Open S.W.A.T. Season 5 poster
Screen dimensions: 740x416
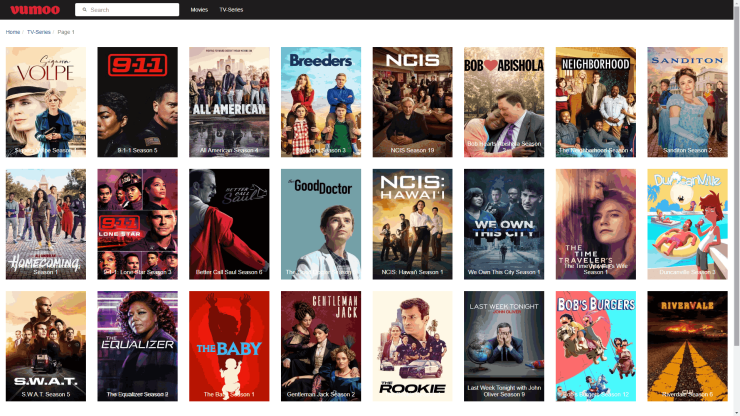pyautogui.click(x=46, y=346)
